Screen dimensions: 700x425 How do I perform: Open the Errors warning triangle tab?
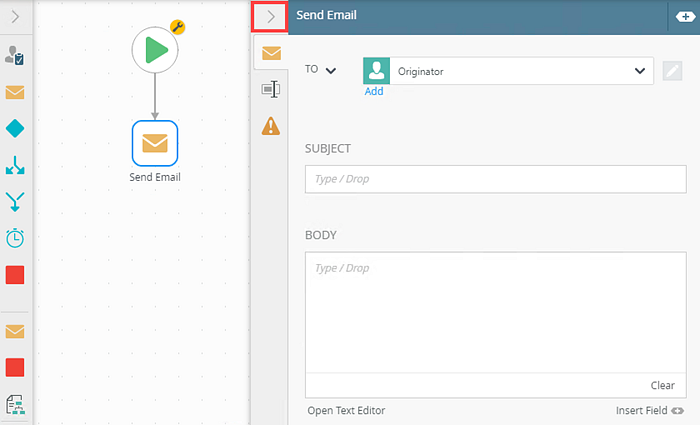[271, 126]
